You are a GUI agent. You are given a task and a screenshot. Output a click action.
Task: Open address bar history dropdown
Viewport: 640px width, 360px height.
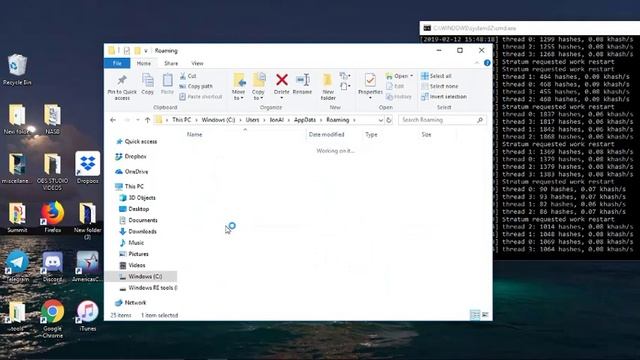point(380,120)
